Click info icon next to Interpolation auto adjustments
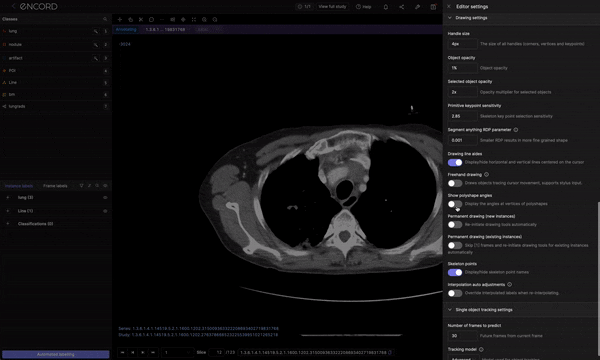Image resolution: width=600 pixels, height=360 pixels. [509, 284]
